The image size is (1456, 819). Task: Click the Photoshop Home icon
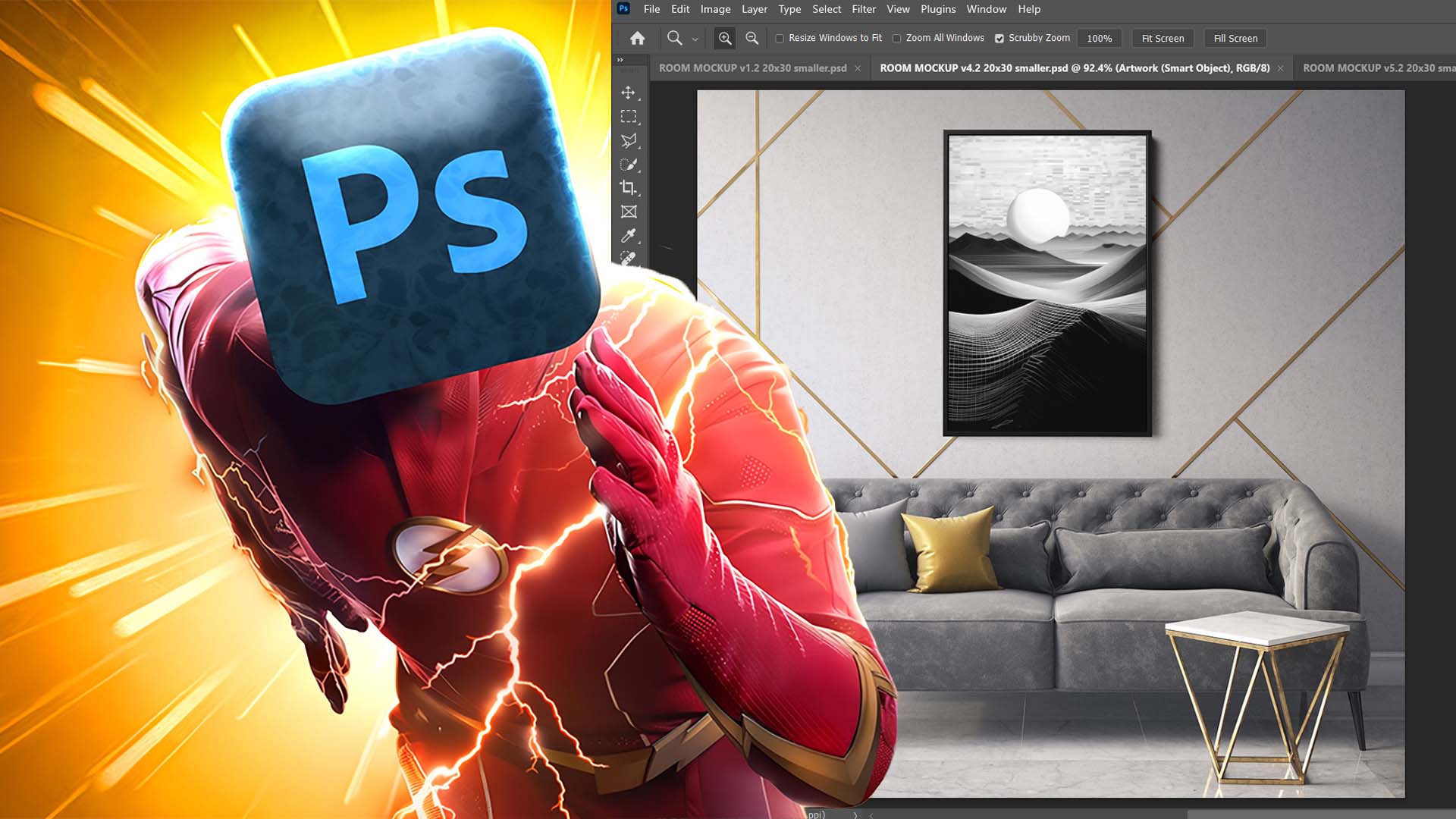tap(639, 38)
